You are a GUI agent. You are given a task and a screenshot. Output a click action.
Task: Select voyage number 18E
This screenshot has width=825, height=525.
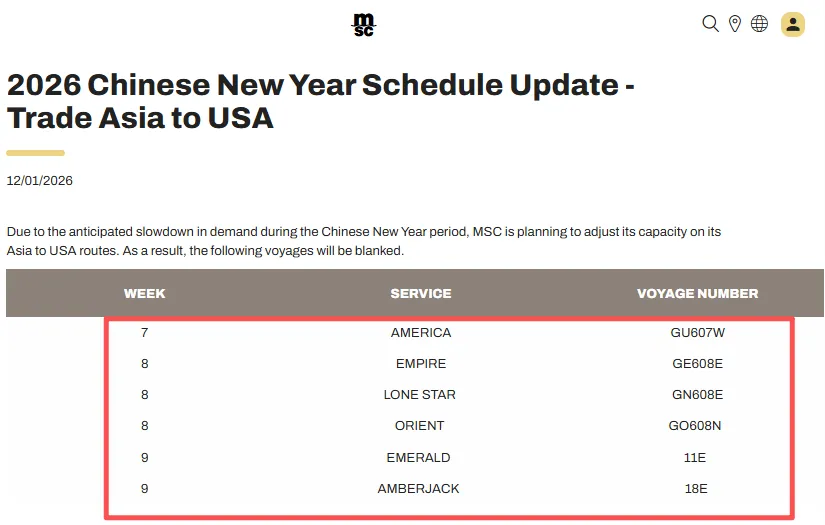[697, 489]
